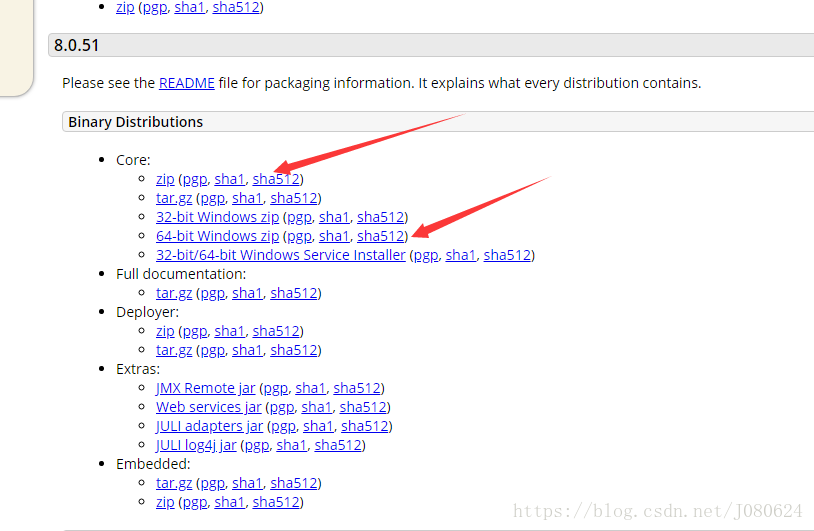This screenshot has height=531, width=814.
Task: Open sha512 for JMX Remote jar
Action: tap(357, 388)
